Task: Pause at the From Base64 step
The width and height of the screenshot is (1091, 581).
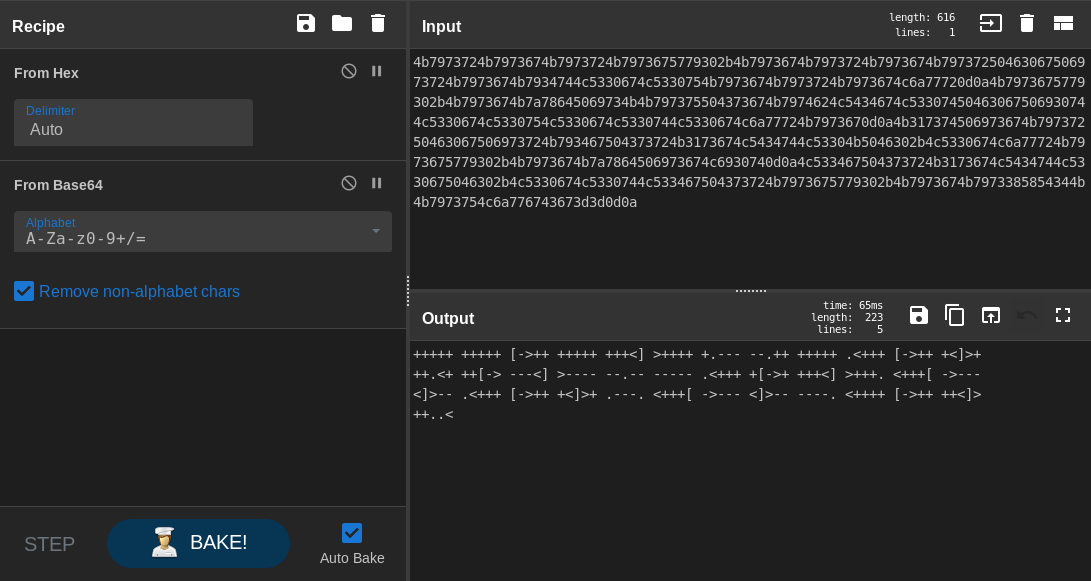Action: (x=377, y=183)
